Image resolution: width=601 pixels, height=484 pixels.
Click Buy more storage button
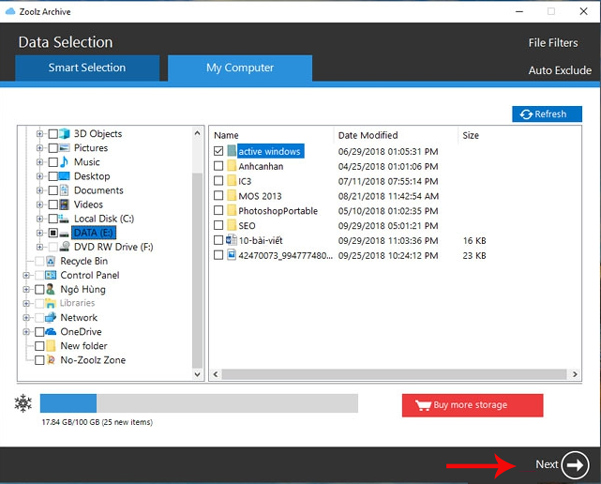(472, 405)
